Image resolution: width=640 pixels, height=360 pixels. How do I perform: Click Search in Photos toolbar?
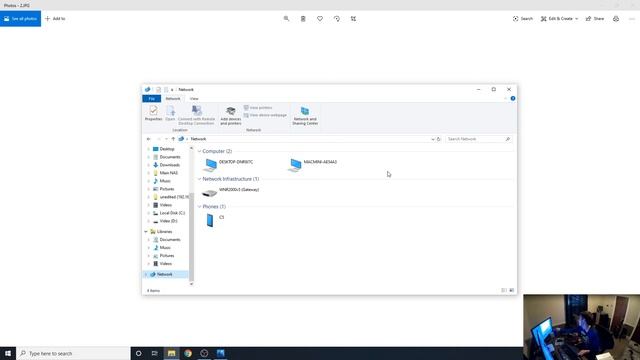(x=523, y=19)
